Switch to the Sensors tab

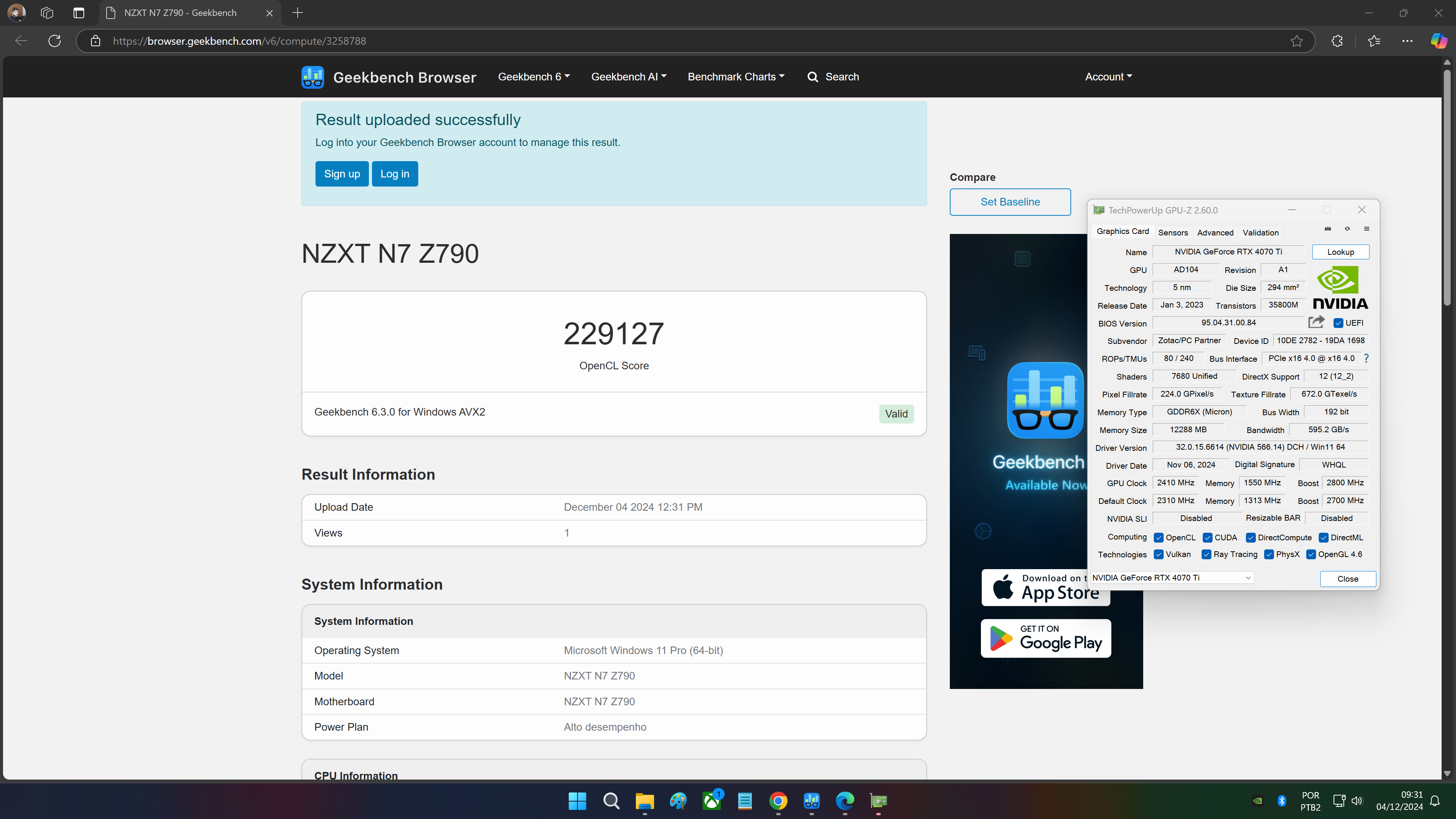pos(1173,232)
